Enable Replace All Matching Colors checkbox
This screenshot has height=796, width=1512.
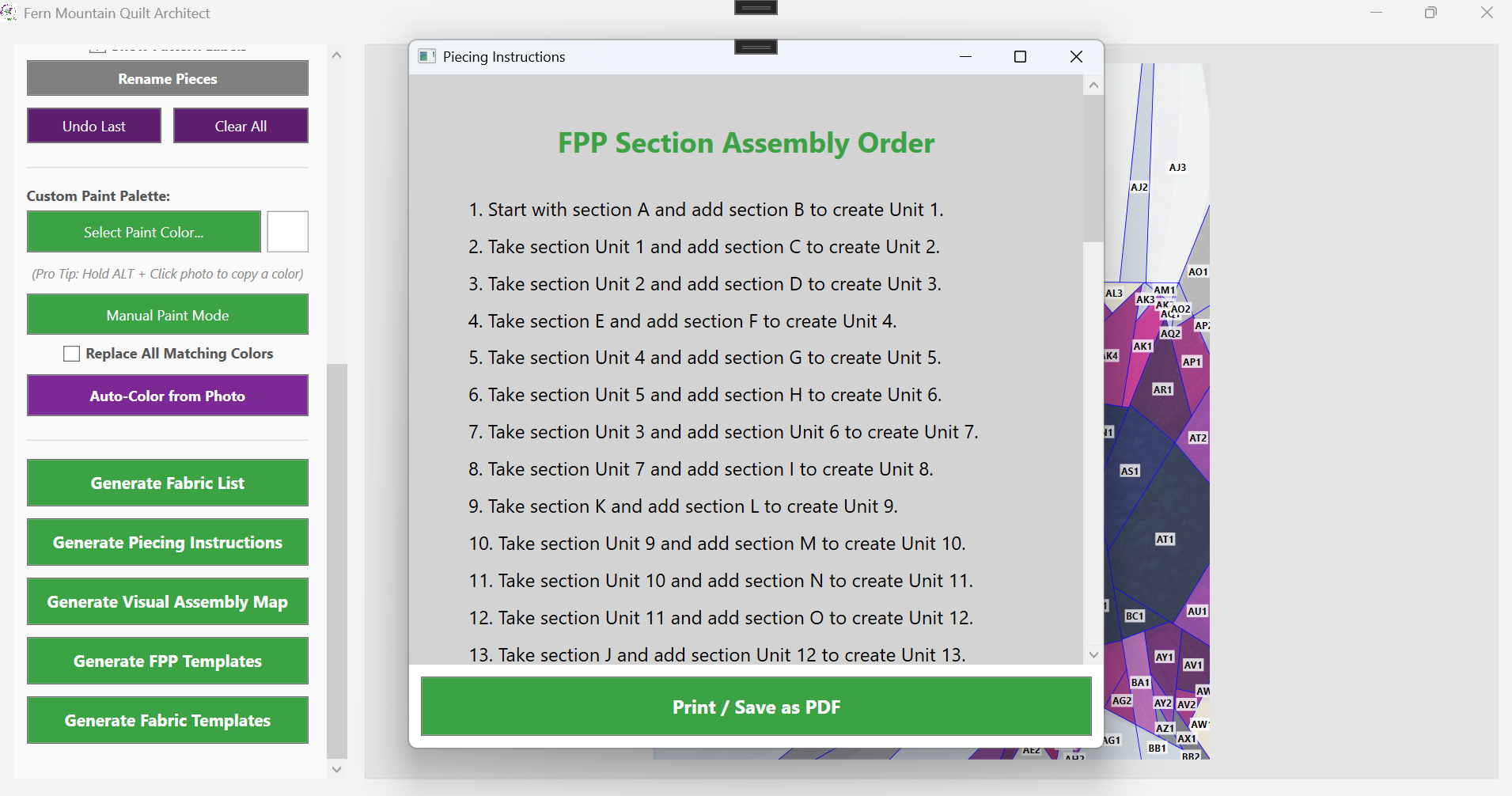72,354
